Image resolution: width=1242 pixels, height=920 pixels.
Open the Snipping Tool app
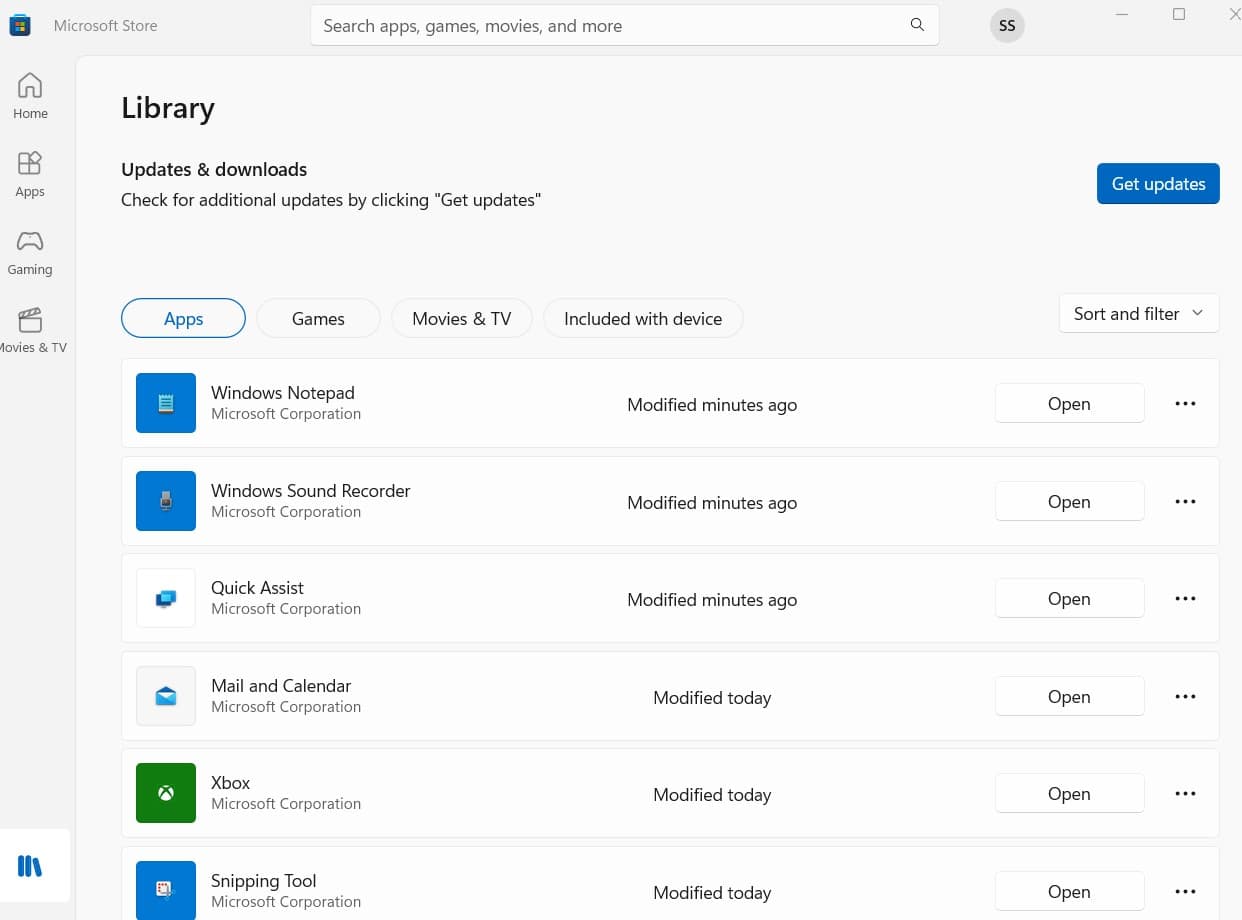click(x=1069, y=891)
